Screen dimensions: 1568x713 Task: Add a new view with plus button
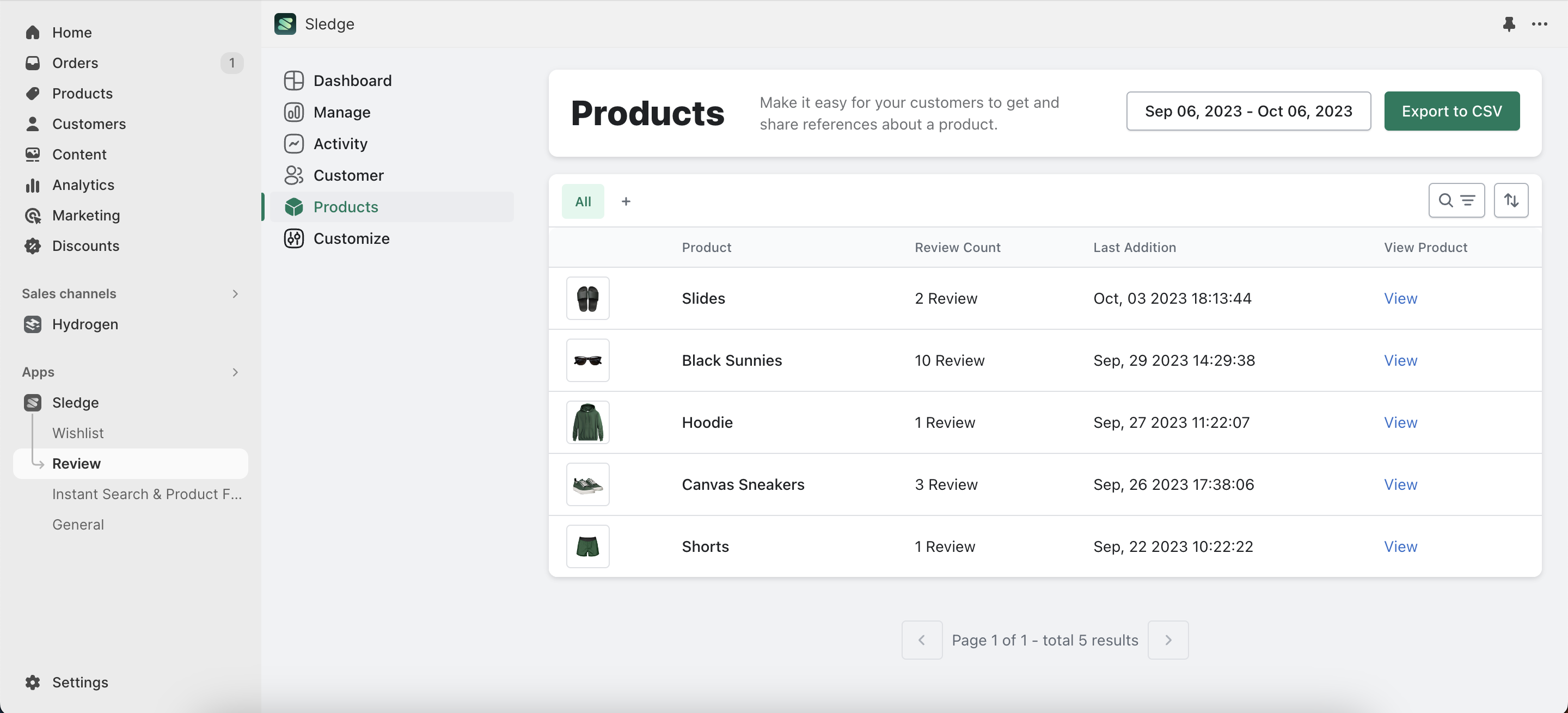click(626, 201)
